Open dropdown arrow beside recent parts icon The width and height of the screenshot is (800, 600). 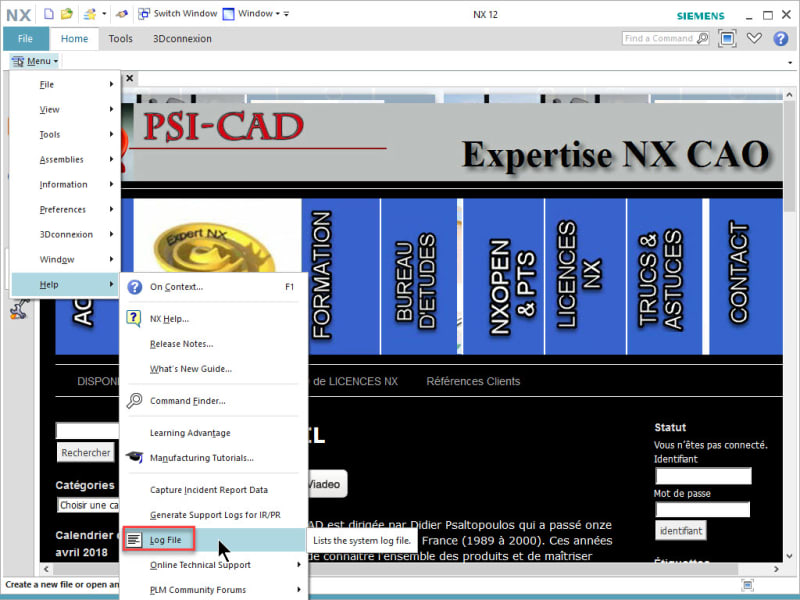104,14
